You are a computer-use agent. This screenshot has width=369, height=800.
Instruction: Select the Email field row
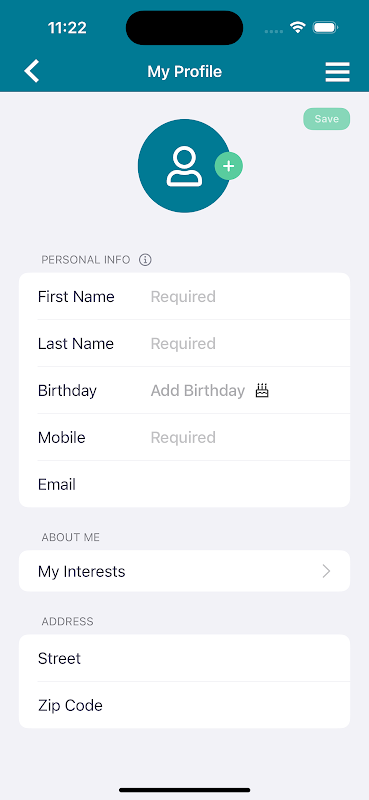tap(184, 484)
